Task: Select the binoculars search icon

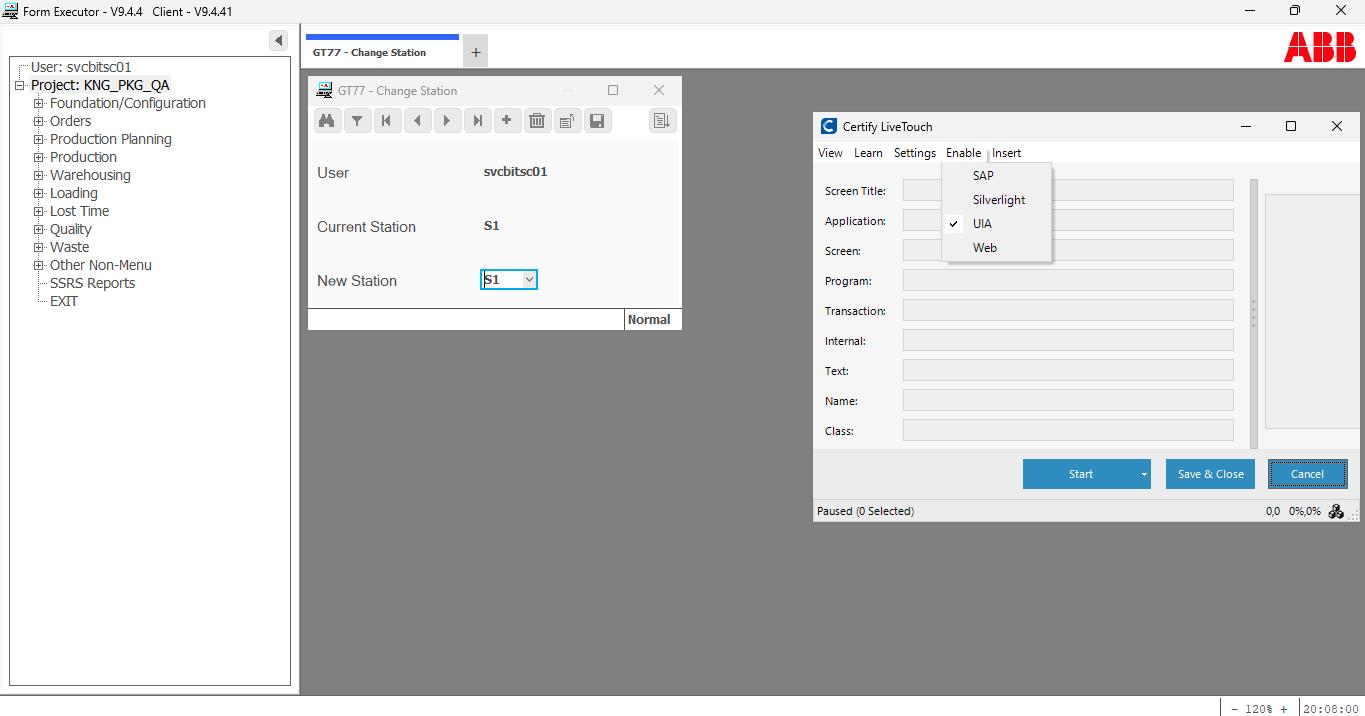Action: (327, 120)
